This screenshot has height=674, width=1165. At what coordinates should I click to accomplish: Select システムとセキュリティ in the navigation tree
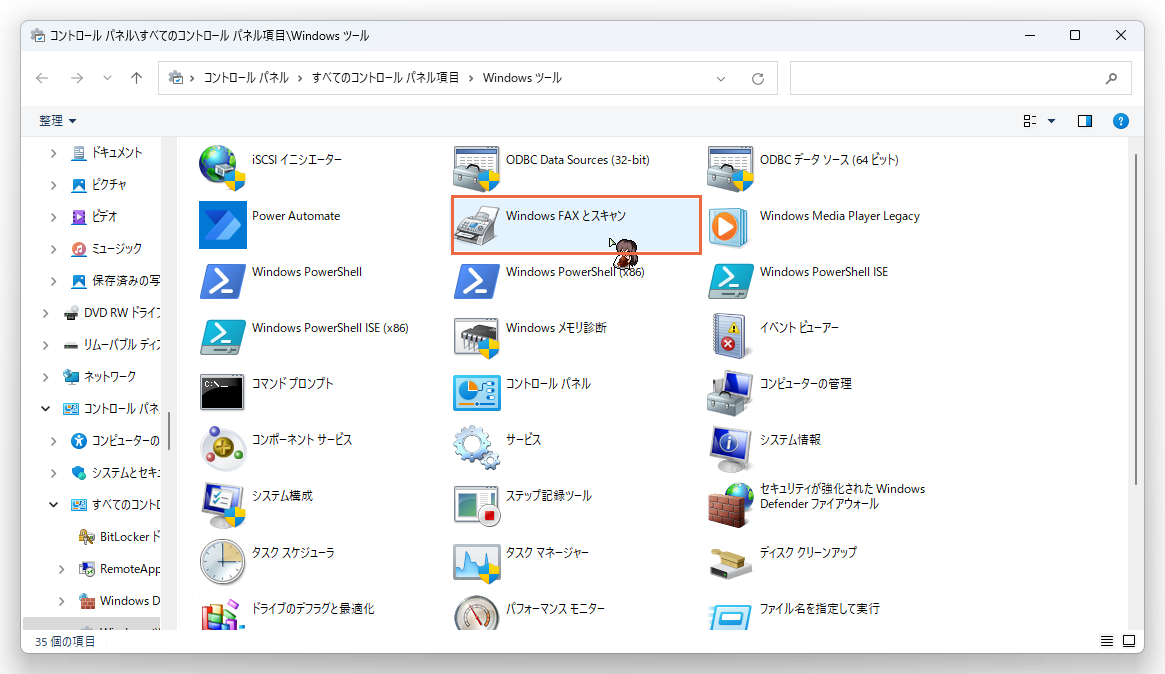pos(115,473)
